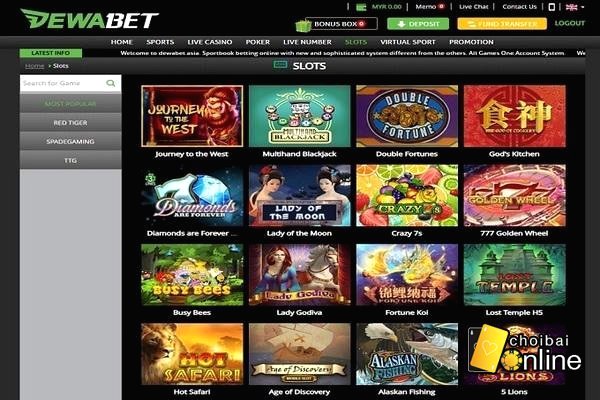Viewport: 600px width, 400px height.
Task: Select the RED TIGER provider tab
Action: click(x=70, y=122)
